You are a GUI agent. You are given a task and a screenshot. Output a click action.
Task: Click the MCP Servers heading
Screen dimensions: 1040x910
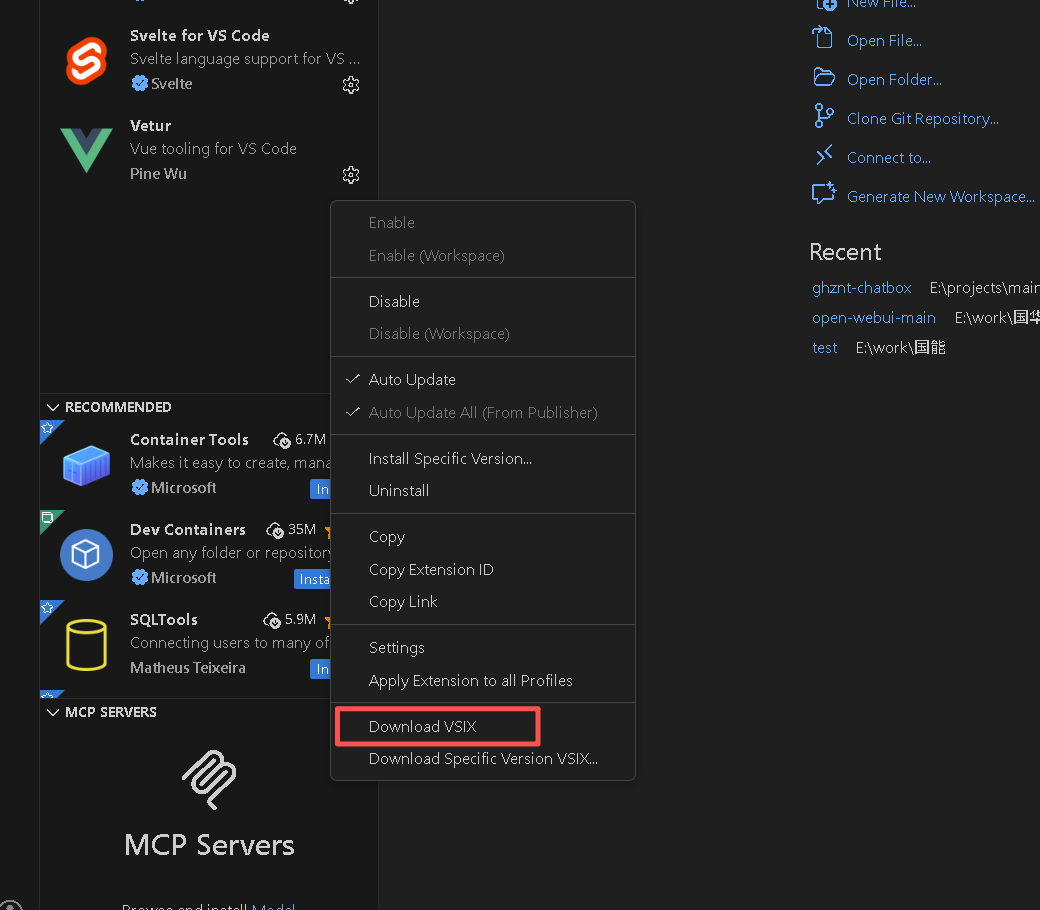(x=209, y=846)
